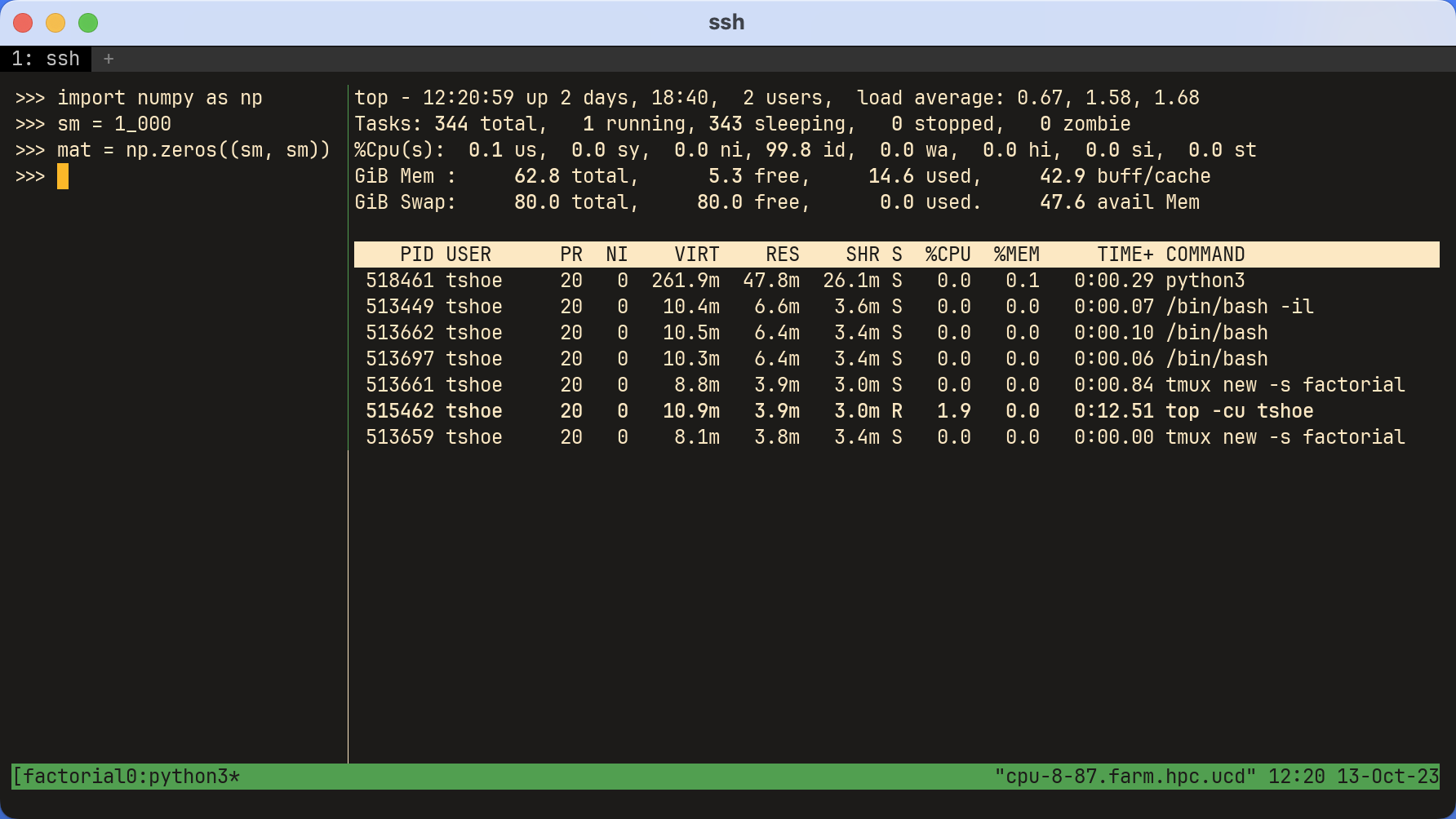The width and height of the screenshot is (1456, 819).
Task: Click the red close window button
Action: (23, 23)
